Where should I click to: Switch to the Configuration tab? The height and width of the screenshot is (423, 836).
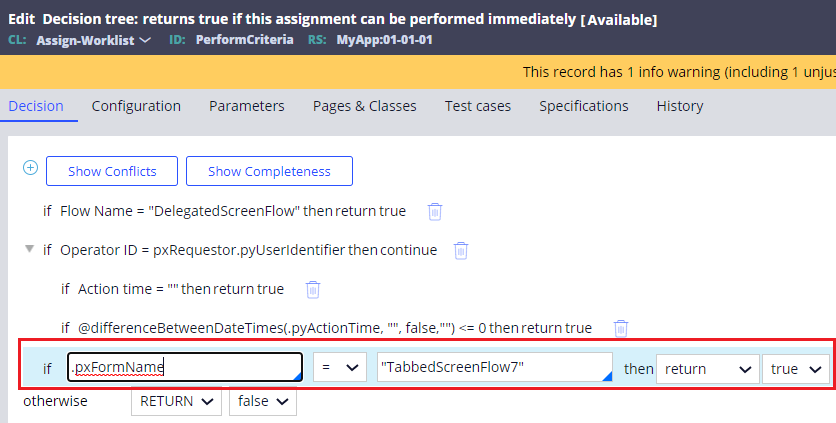pyautogui.click(x=136, y=106)
